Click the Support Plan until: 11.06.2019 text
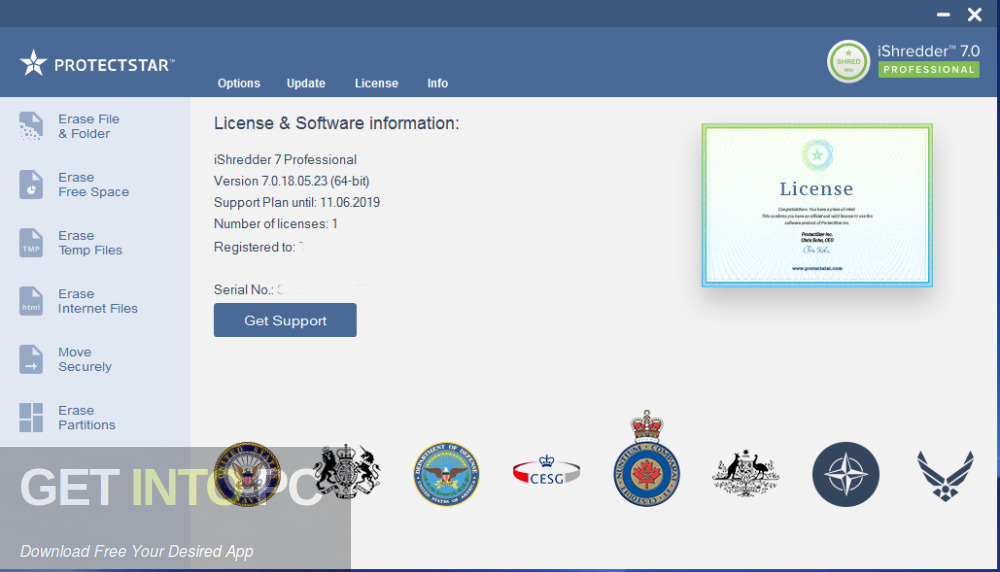The width and height of the screenshot is (1000, 572). pos(297,203)
